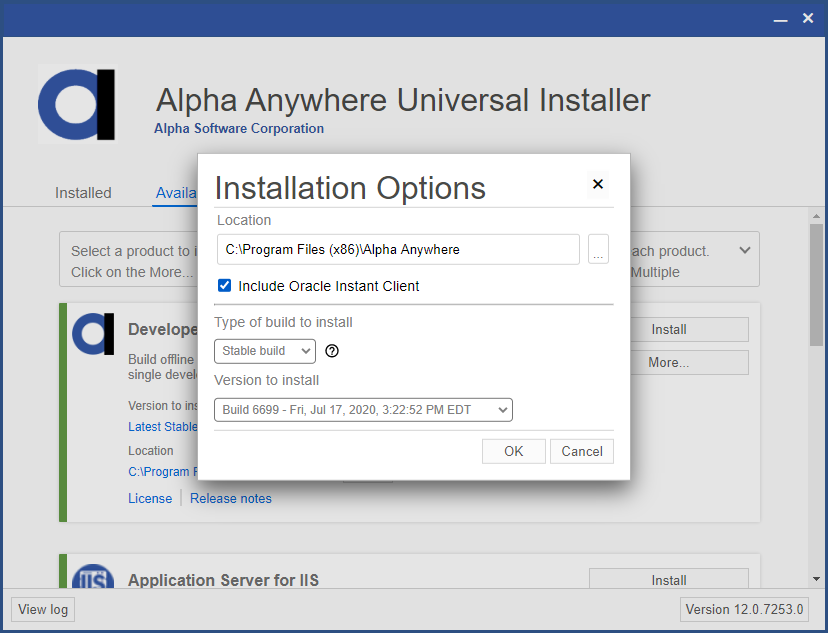Image resolution: width=828 pixels, height=633 pixels.
Task: Click the Alpha Anywhere logo in header
Action: point(77,104)
